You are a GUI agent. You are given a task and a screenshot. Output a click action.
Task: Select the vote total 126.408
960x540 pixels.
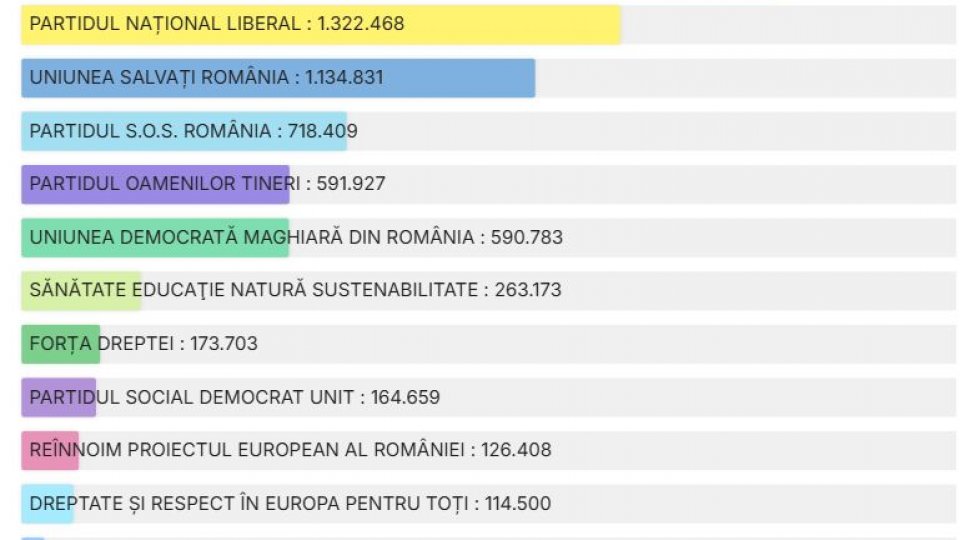pyautogui.click(x=516, y=450)
